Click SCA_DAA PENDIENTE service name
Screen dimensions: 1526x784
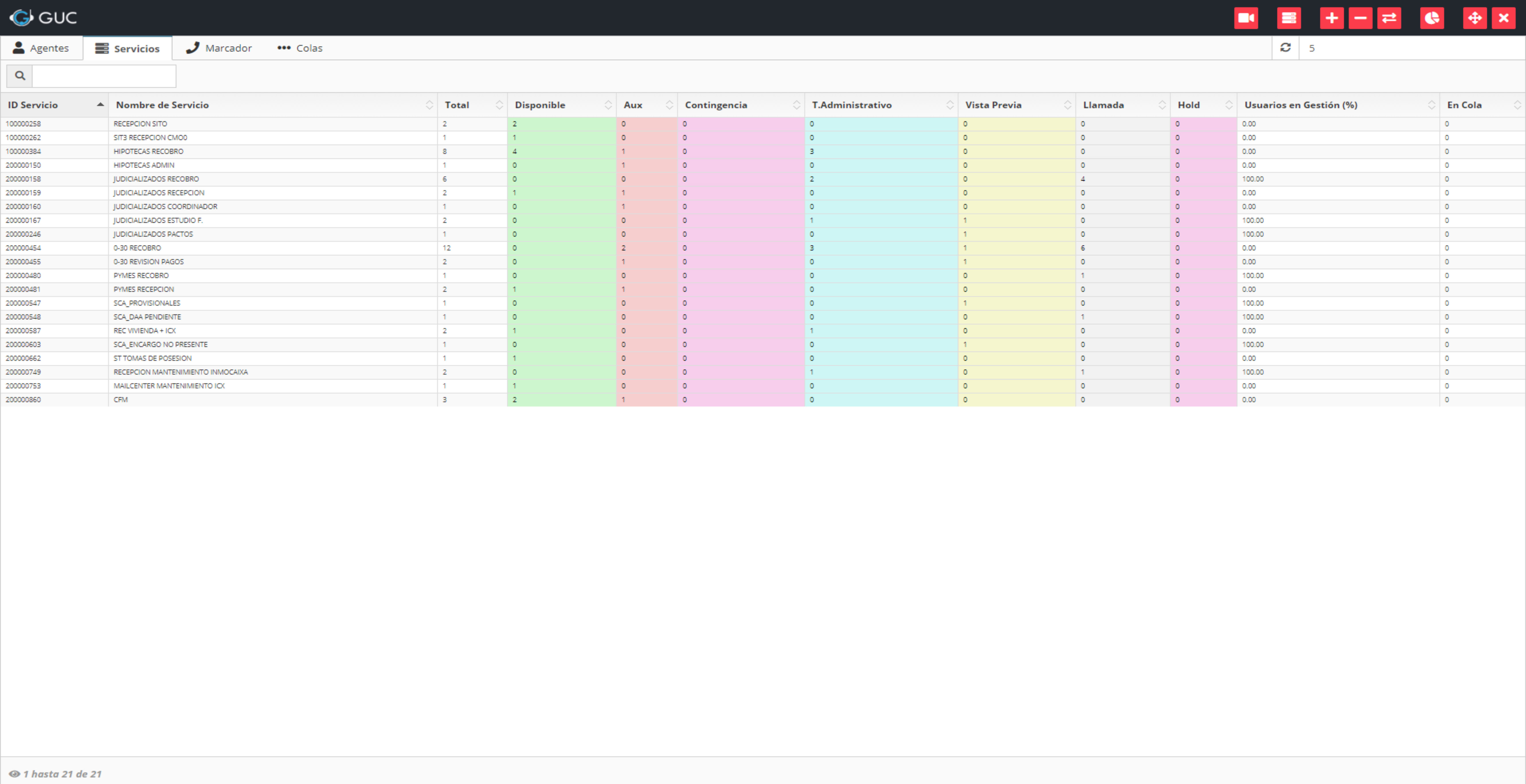[148, 317]
